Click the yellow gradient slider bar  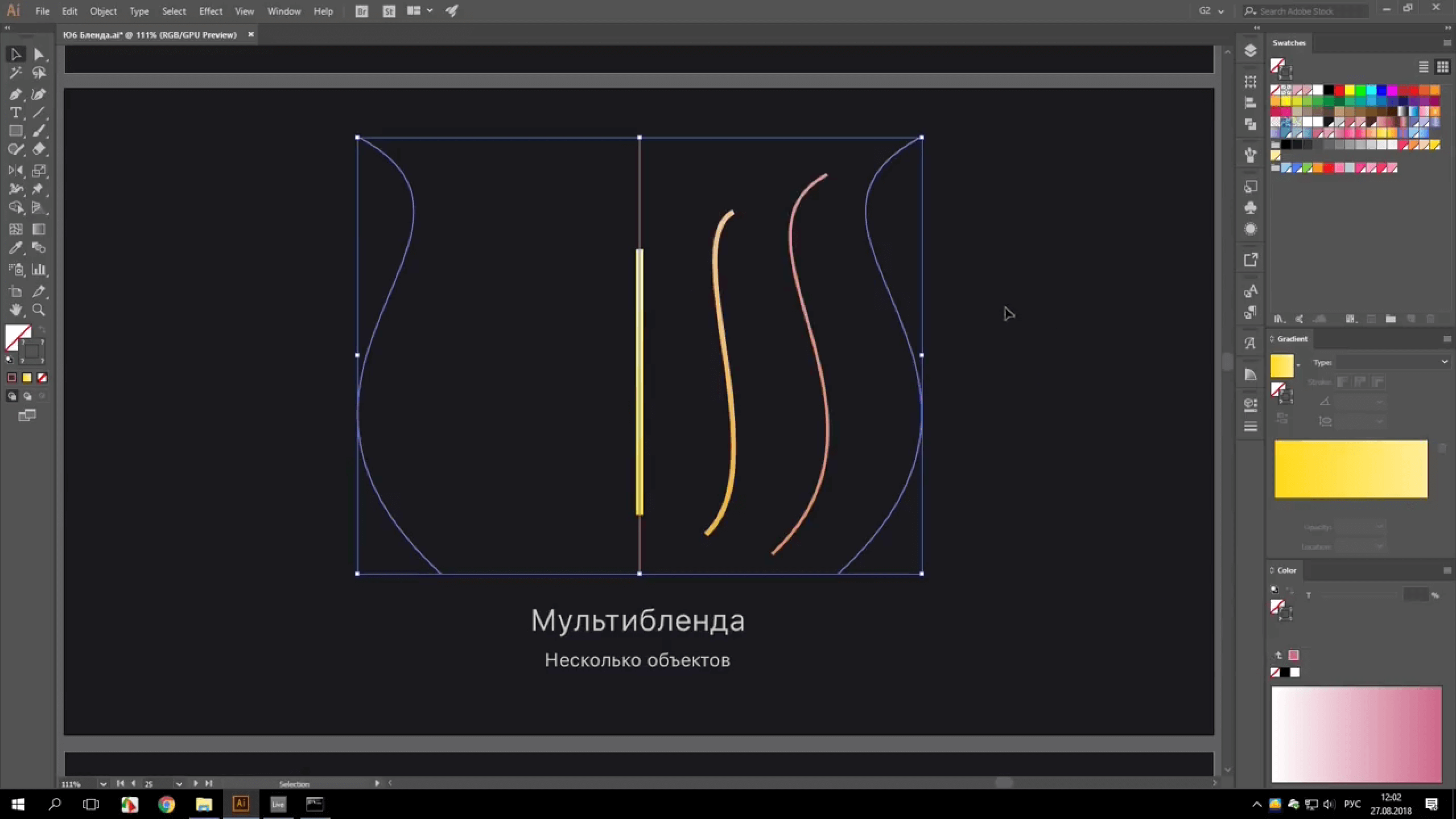click(x=1351, y=469)
